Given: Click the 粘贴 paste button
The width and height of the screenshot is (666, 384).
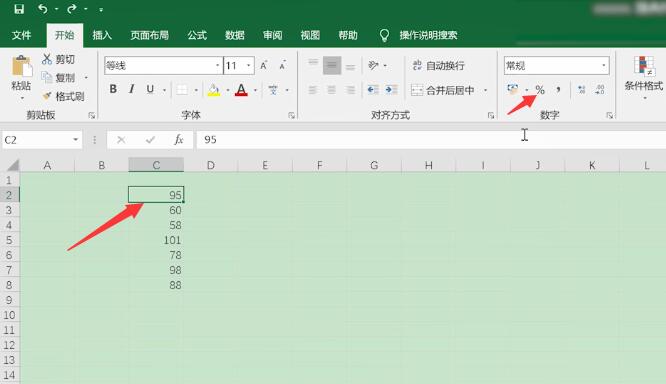Looking at the screenshot, I should 21,73.
